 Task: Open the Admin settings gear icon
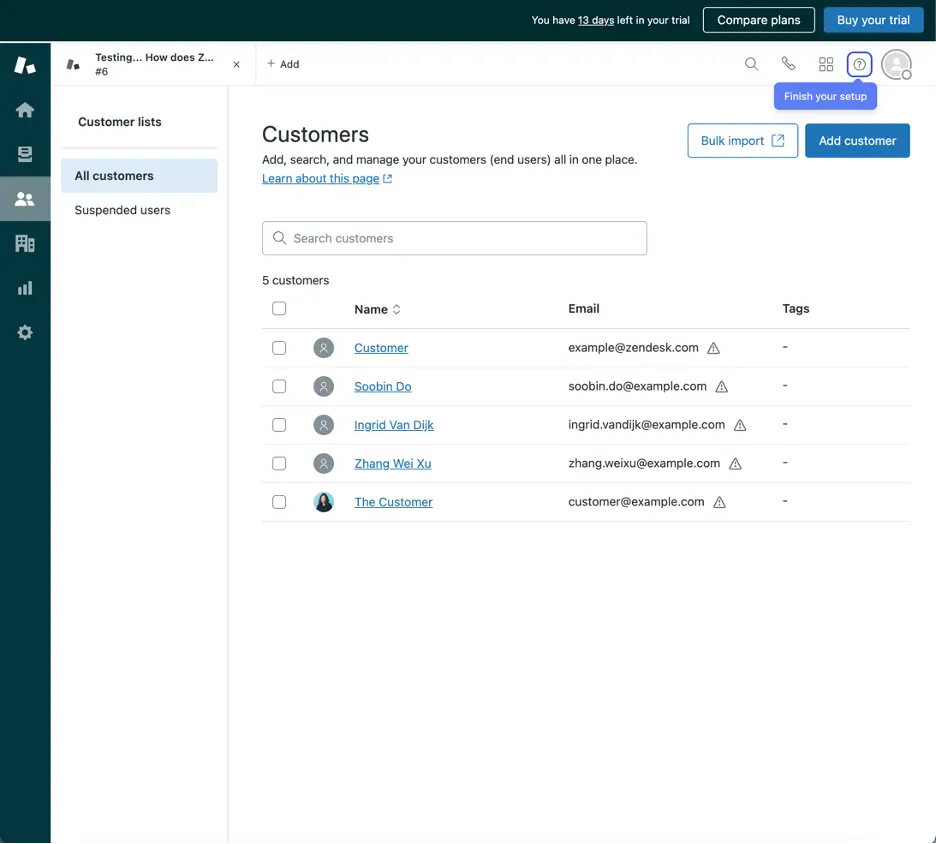click(x=25, y=331)
